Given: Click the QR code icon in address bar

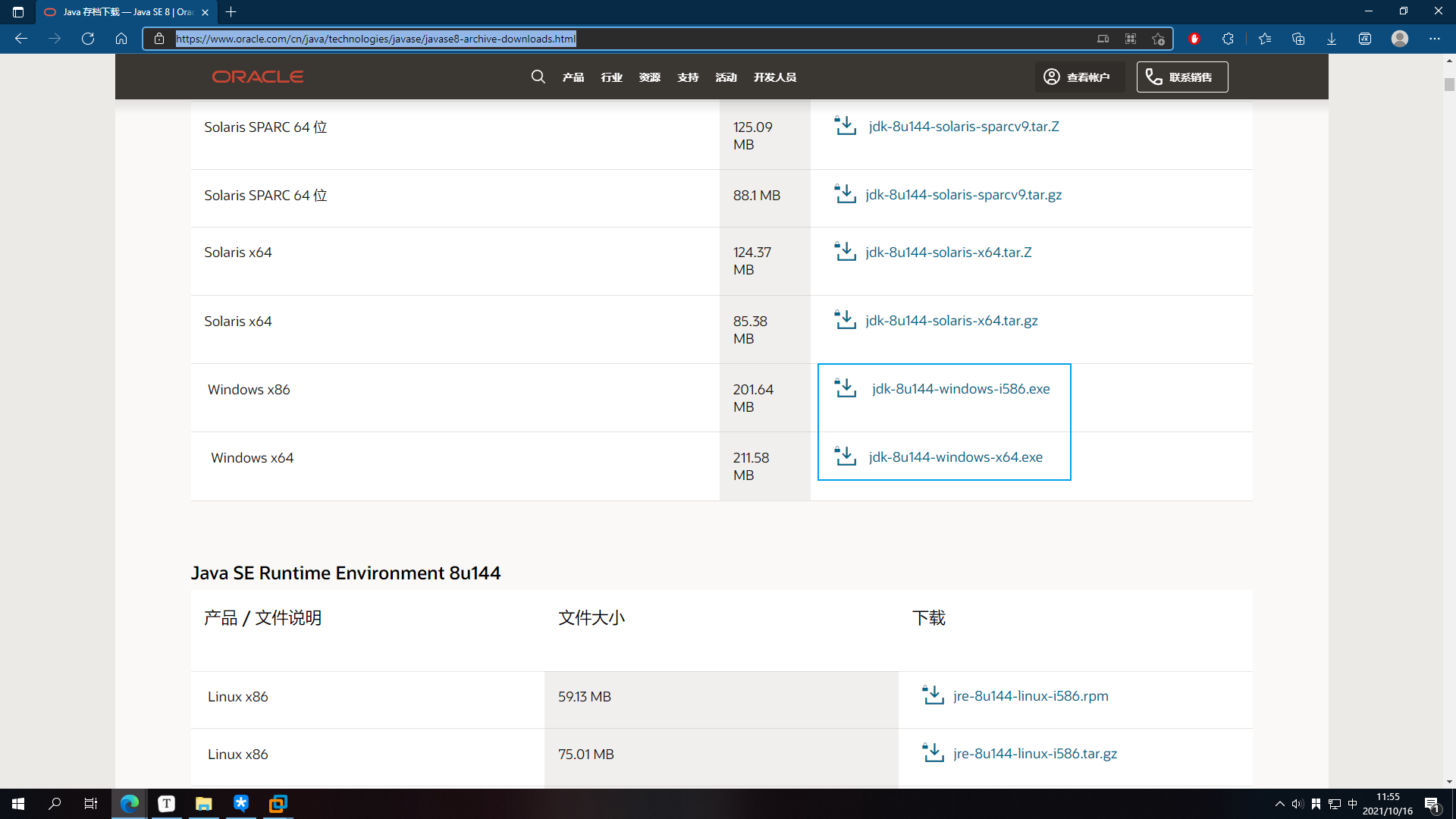Looking at the screenshot, I should click(x=1131, y=39).
